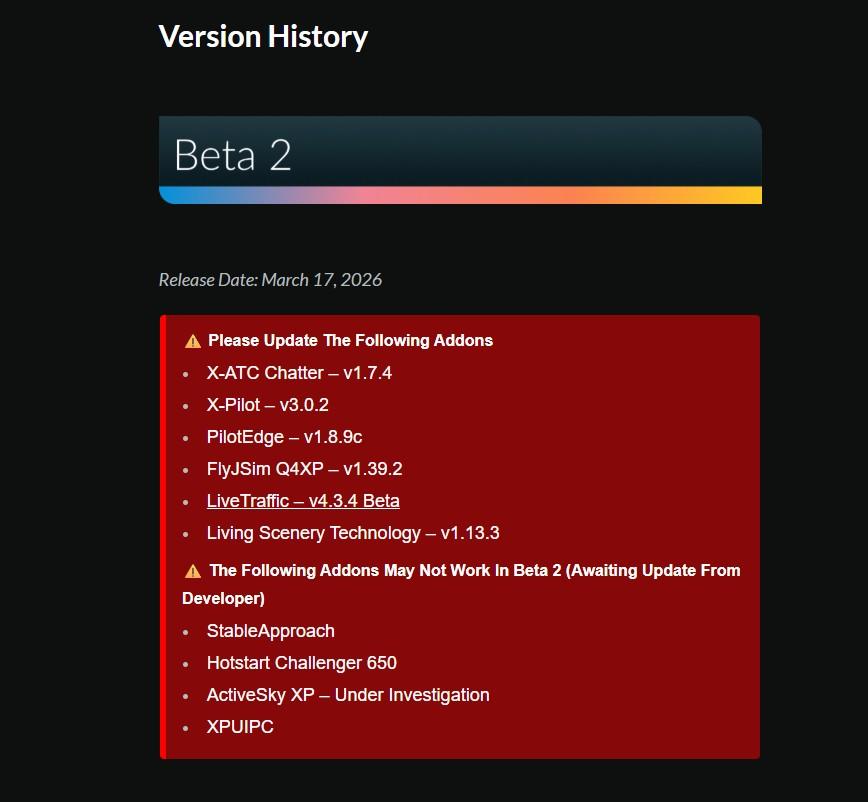Screen dimensions: 868x802
Task: Click ActiveSky XP Under Investigation item
Action: coord(347,695)
